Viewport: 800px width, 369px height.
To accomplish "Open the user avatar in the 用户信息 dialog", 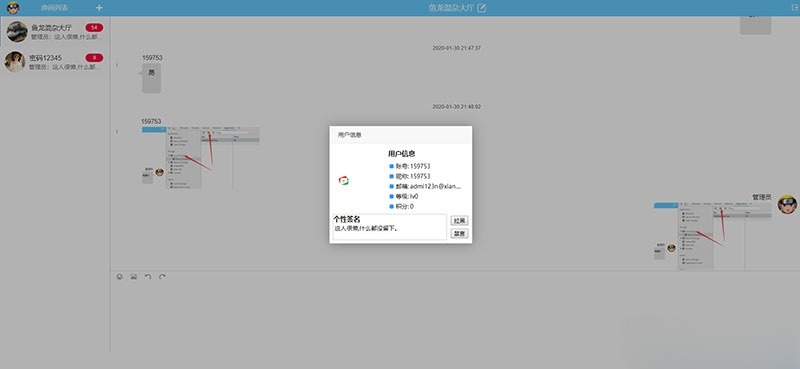I will [344, 180].
